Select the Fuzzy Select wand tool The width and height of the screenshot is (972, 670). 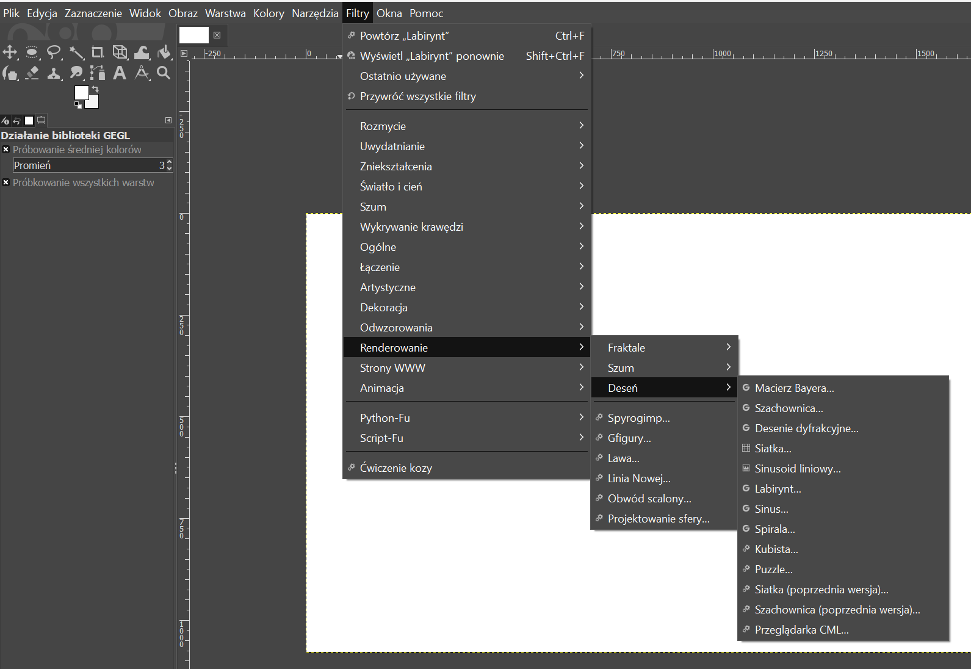(76, 52)
